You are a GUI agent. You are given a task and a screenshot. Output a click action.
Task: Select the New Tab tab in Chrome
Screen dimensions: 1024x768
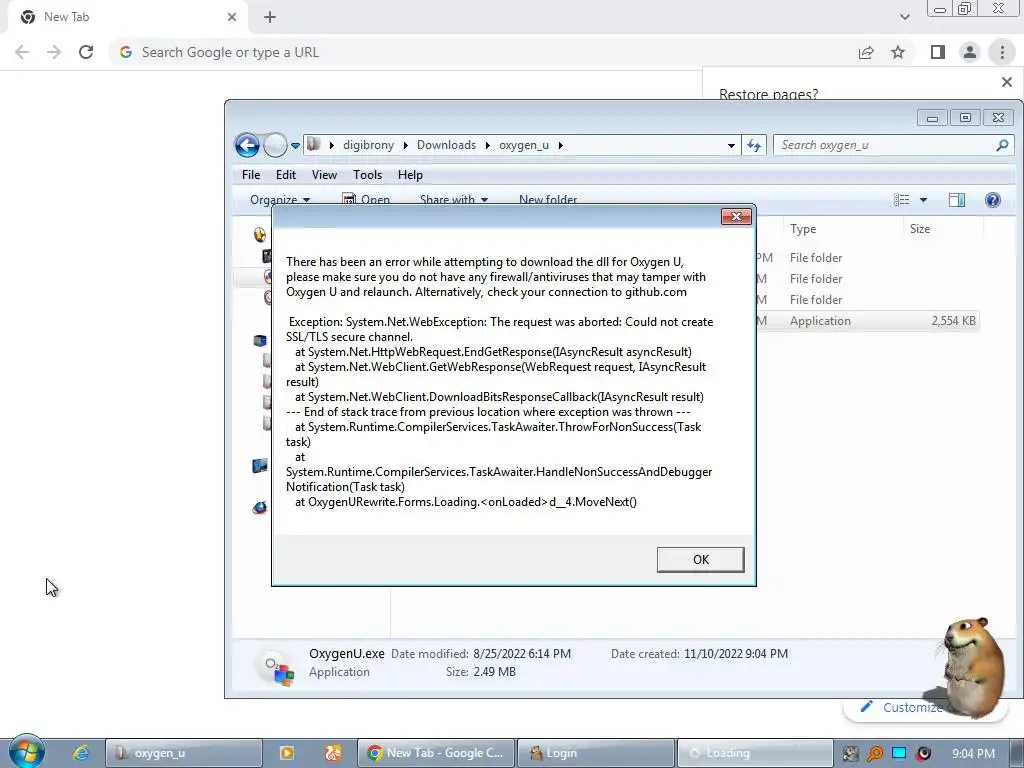coord(127,17)
